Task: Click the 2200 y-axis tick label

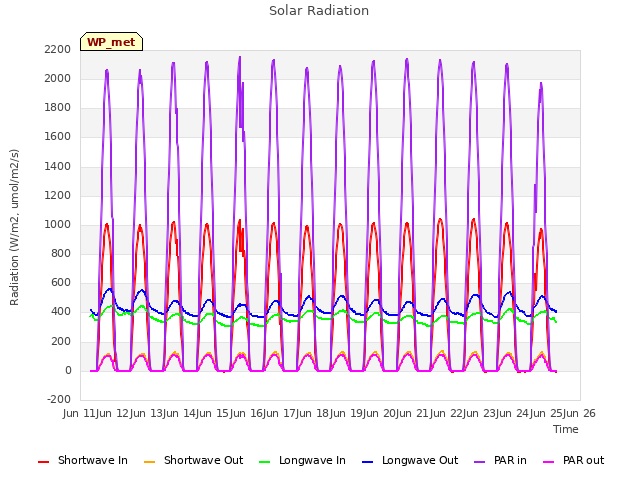Action: (x=58, y=50)
